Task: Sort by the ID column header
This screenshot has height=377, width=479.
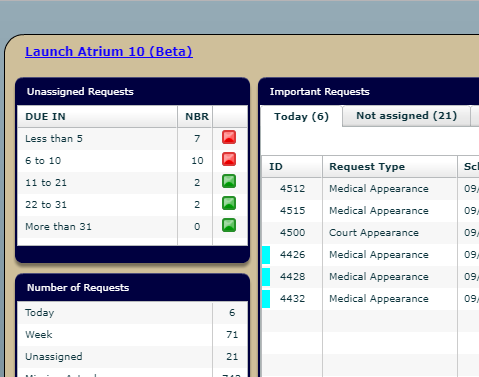Action: point(292,166)
